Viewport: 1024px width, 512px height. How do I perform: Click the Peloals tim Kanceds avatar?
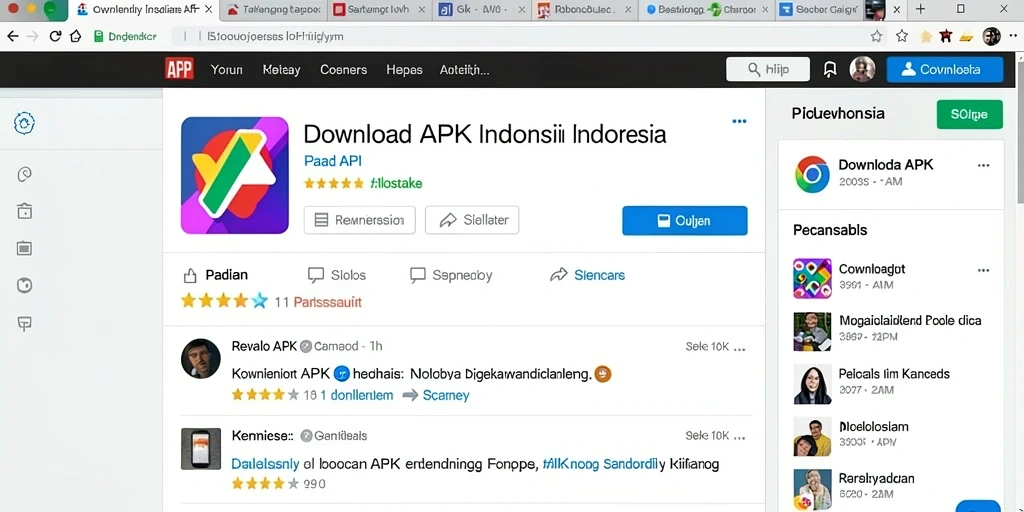[812, 384]
